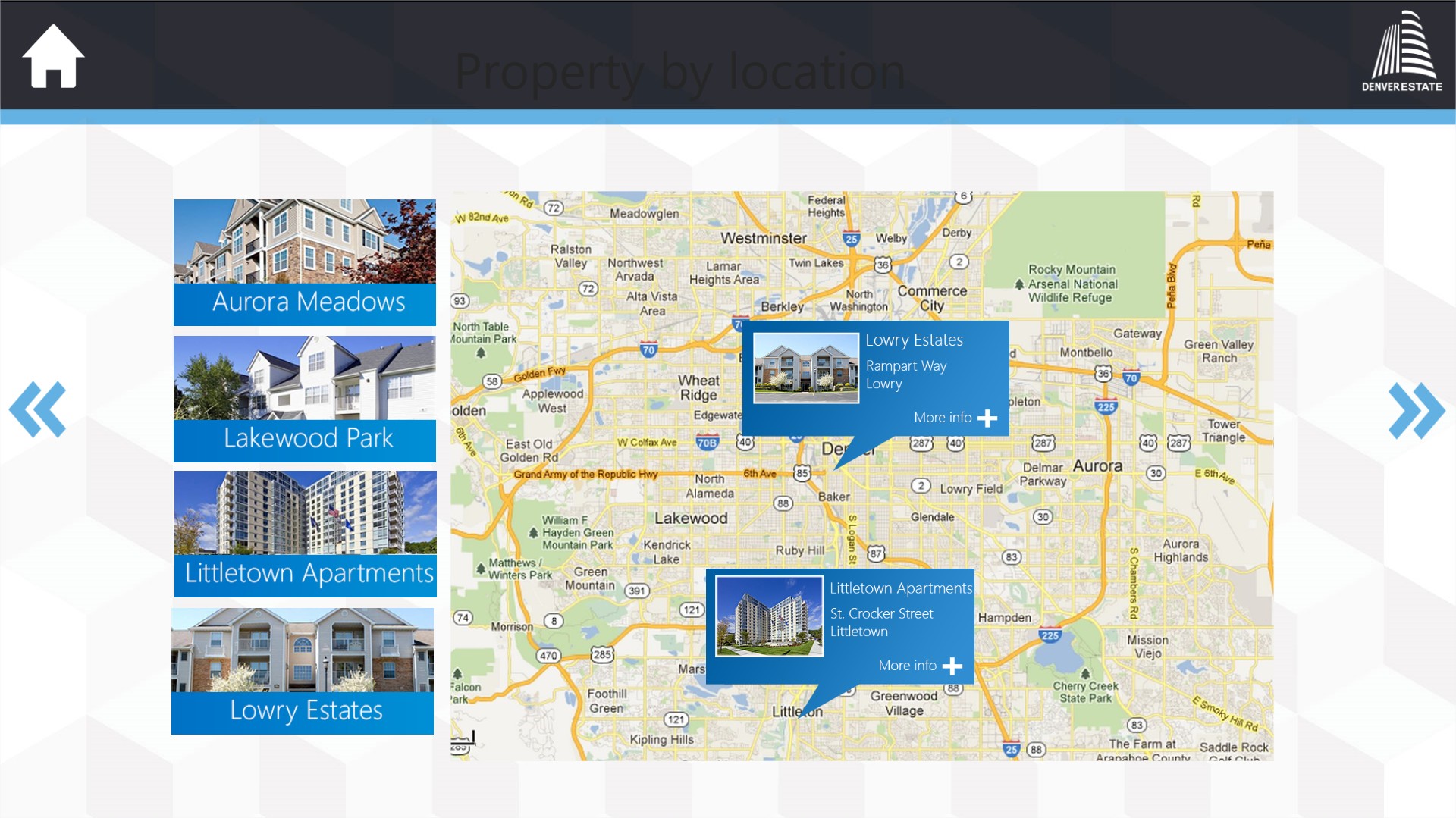
Task: Open the Aurora Meadows property listing
Action: (304, 262)
